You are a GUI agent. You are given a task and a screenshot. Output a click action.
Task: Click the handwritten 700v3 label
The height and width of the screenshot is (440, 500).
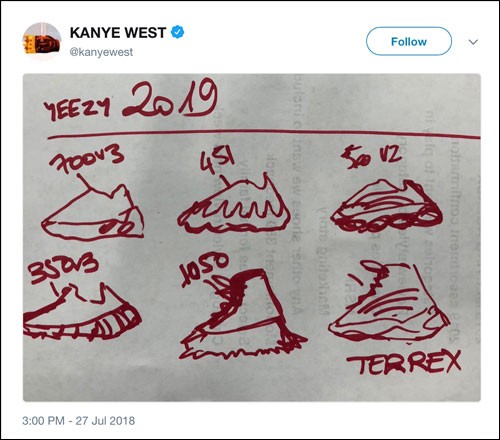(x=87, y=159)
